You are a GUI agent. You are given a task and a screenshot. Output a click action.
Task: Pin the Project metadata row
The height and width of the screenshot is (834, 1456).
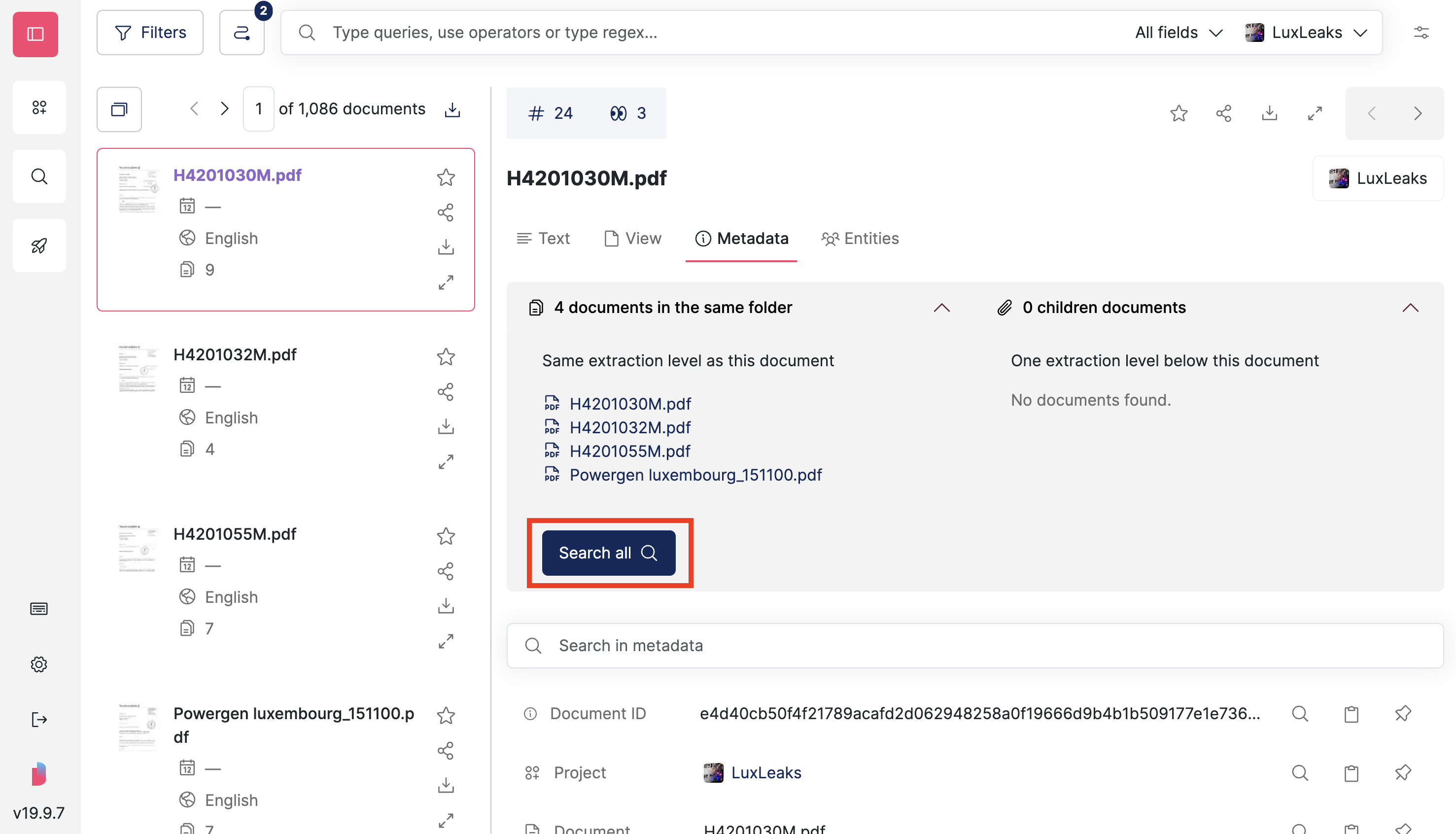(1403, 772)
